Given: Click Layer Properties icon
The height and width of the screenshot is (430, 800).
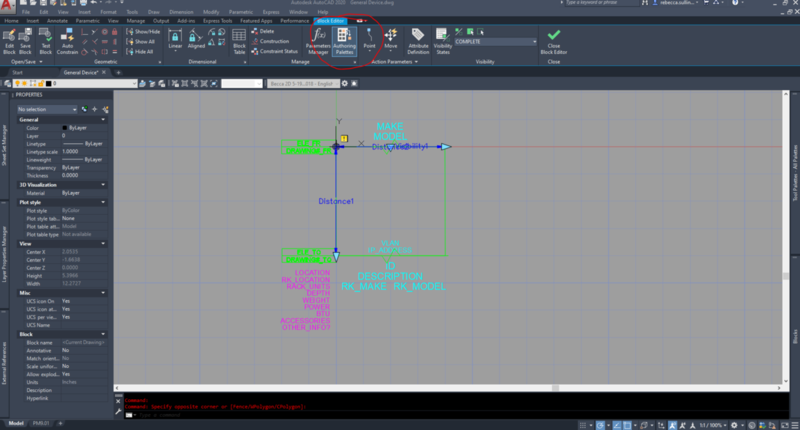Looking at the screenshot, I should [8, 83].
